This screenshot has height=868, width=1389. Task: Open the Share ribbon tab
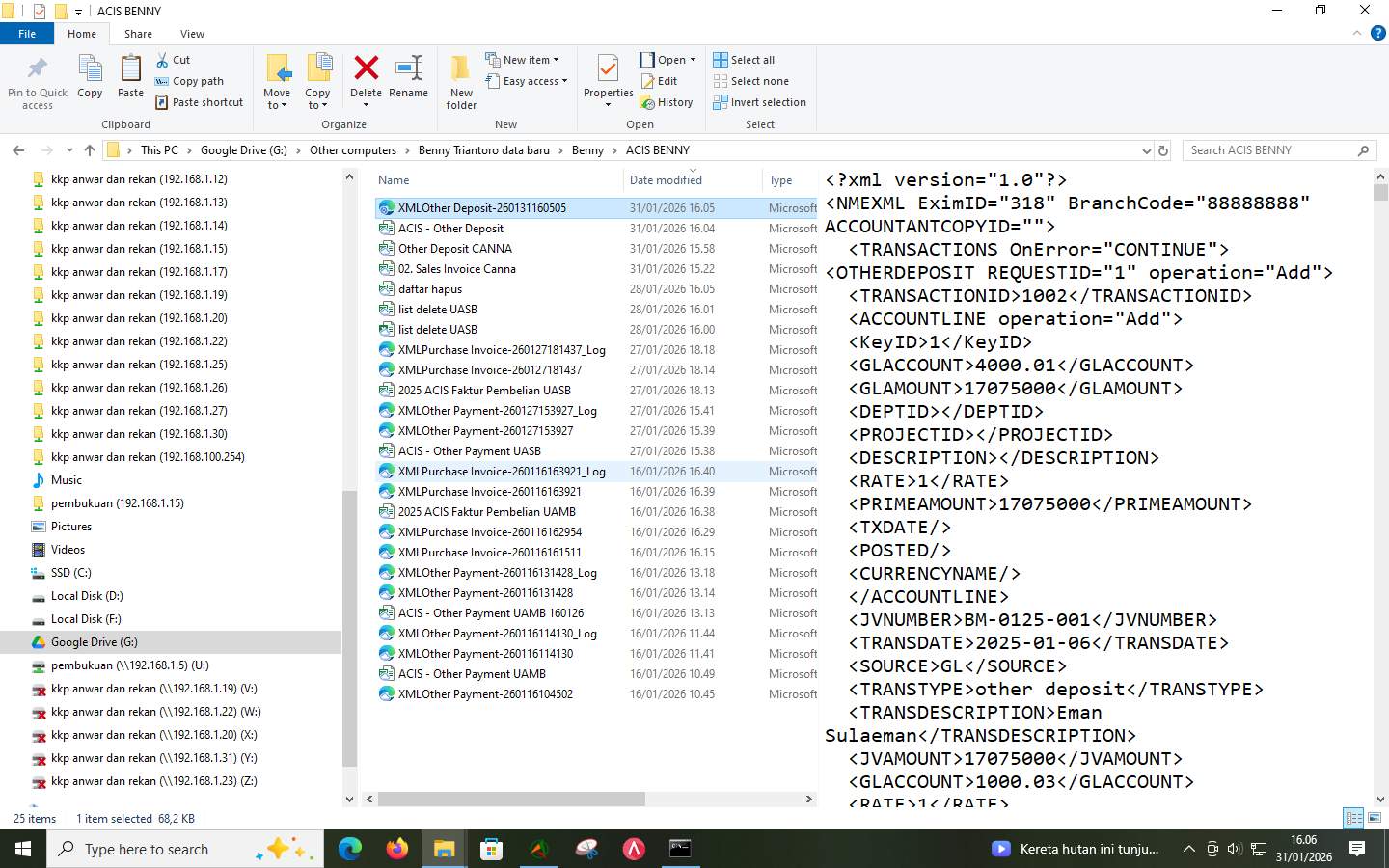[138, 33]
